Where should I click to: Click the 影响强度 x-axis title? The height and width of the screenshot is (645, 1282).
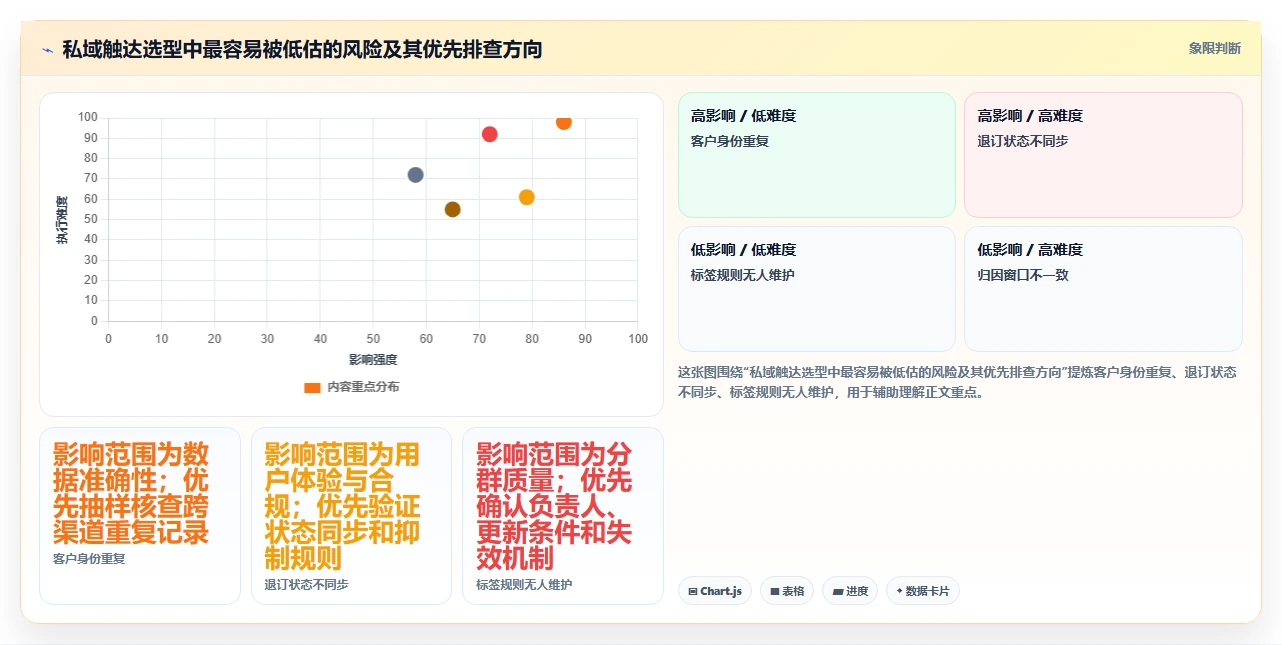point(373,360)
